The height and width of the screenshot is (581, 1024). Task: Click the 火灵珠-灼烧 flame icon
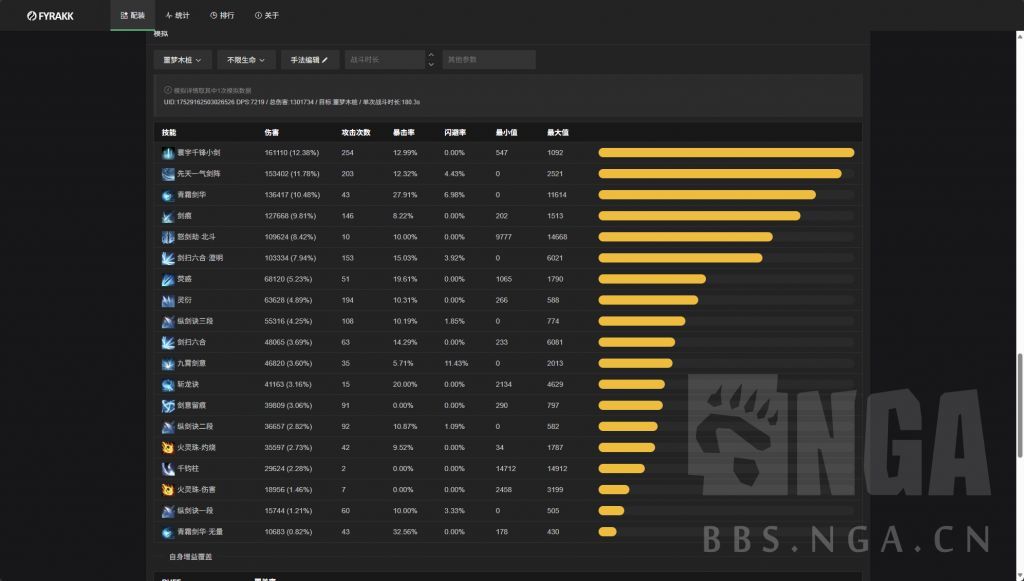168,447
